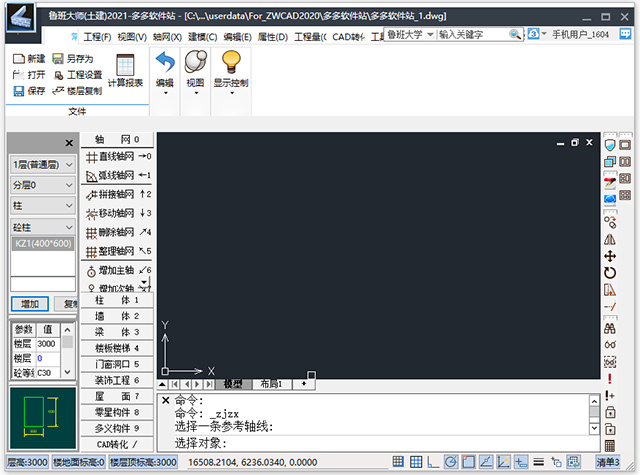Toggle object snap tracking in status bar
Screen dimensions: 640x475
(x=486, y=462)
